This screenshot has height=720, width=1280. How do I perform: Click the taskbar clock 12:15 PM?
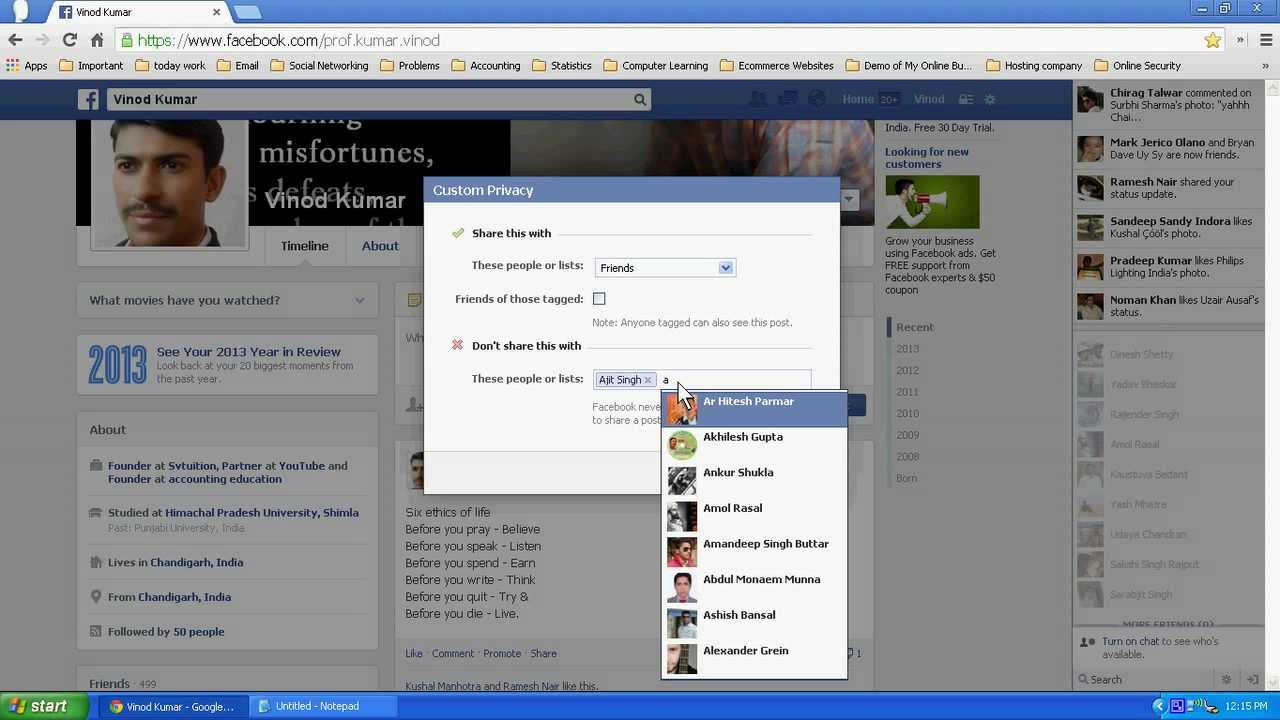pos(1245,706)
